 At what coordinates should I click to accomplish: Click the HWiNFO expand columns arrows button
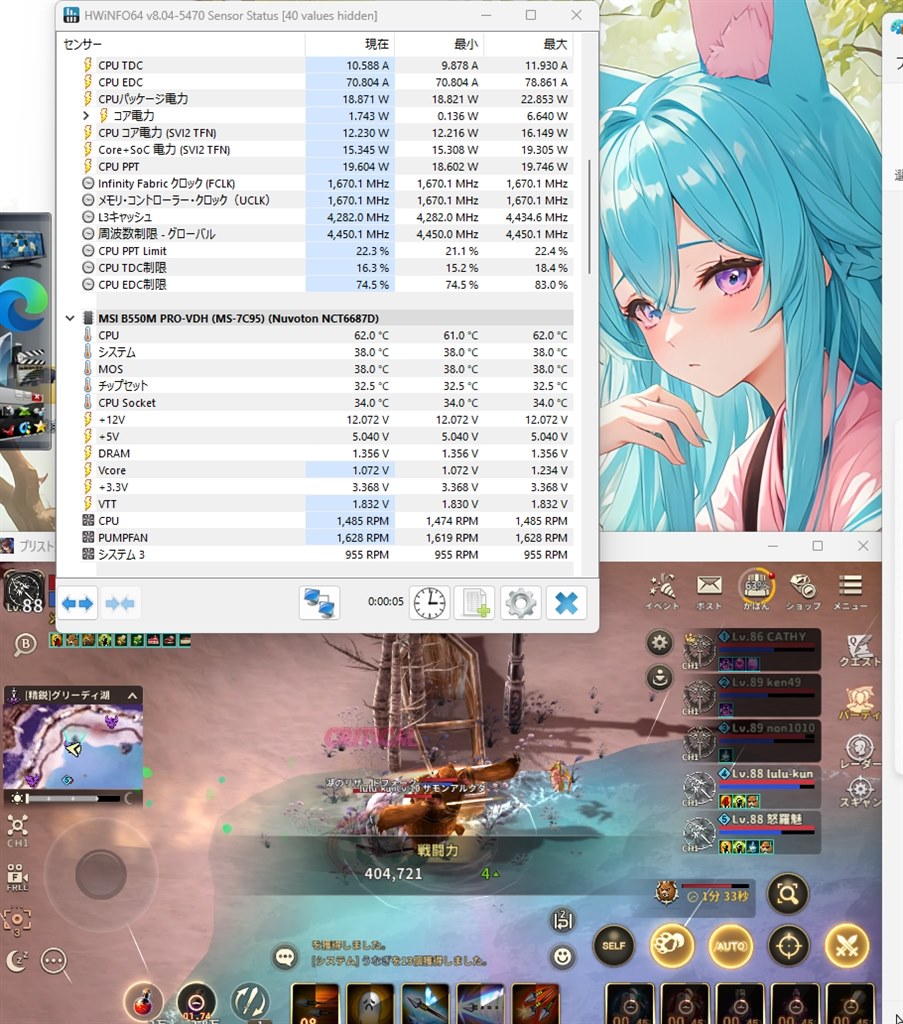coord(77,603)
